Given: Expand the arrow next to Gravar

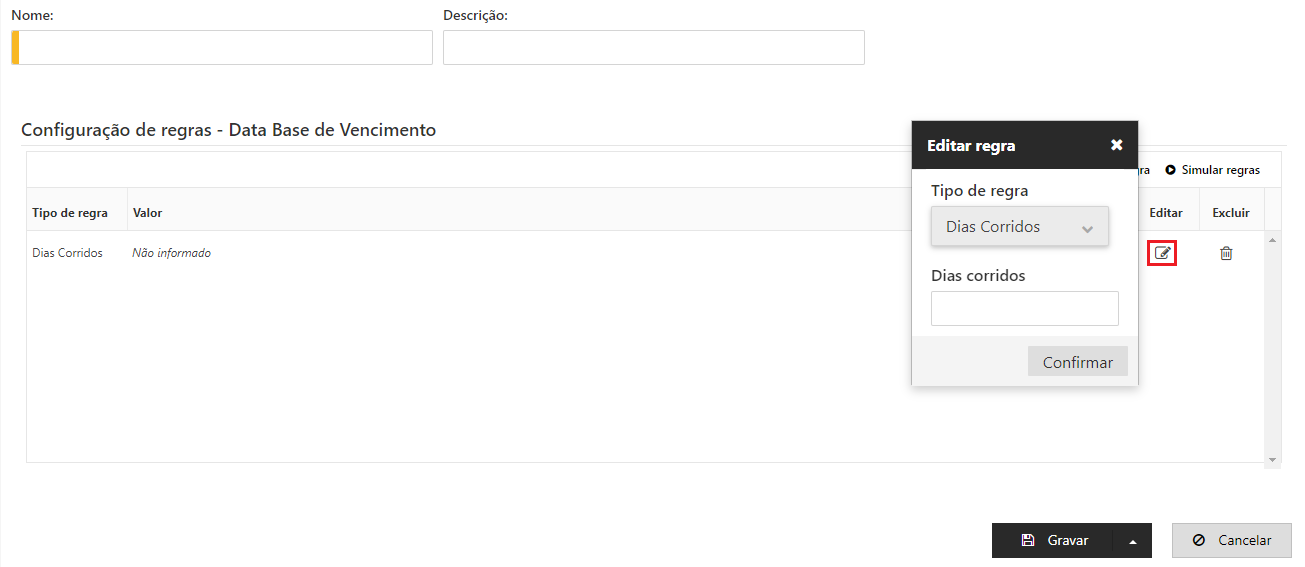Looking at the screenshot, I should tap(1132, 541).
